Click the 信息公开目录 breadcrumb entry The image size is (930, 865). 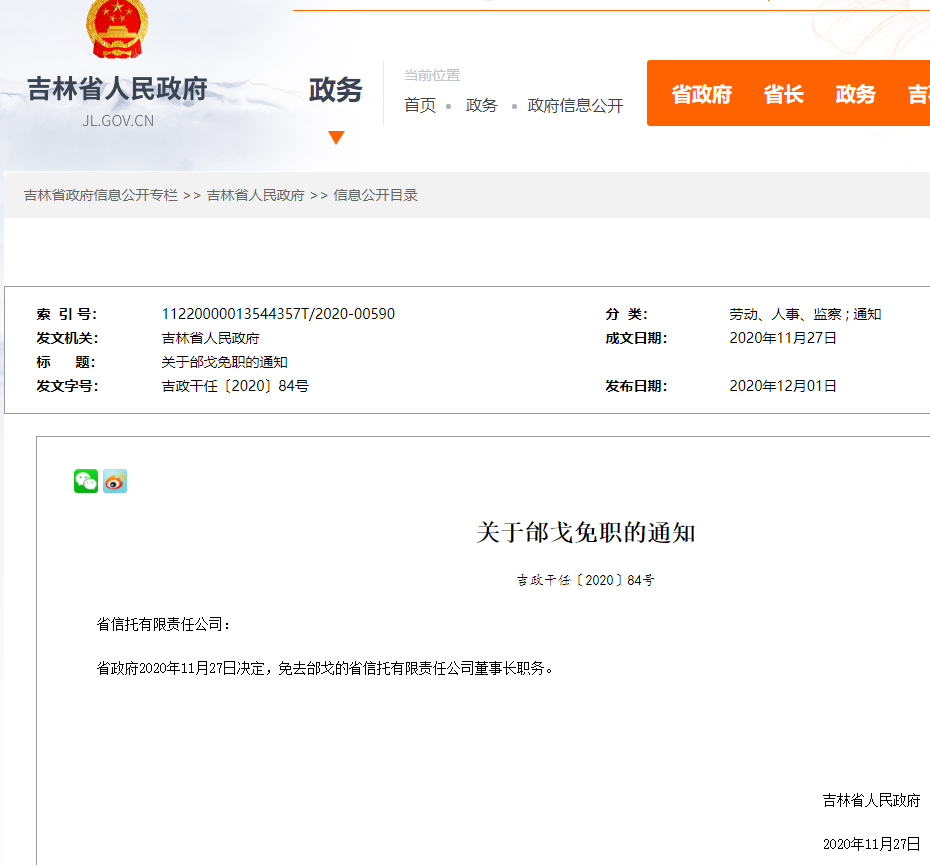pos(377,196)
